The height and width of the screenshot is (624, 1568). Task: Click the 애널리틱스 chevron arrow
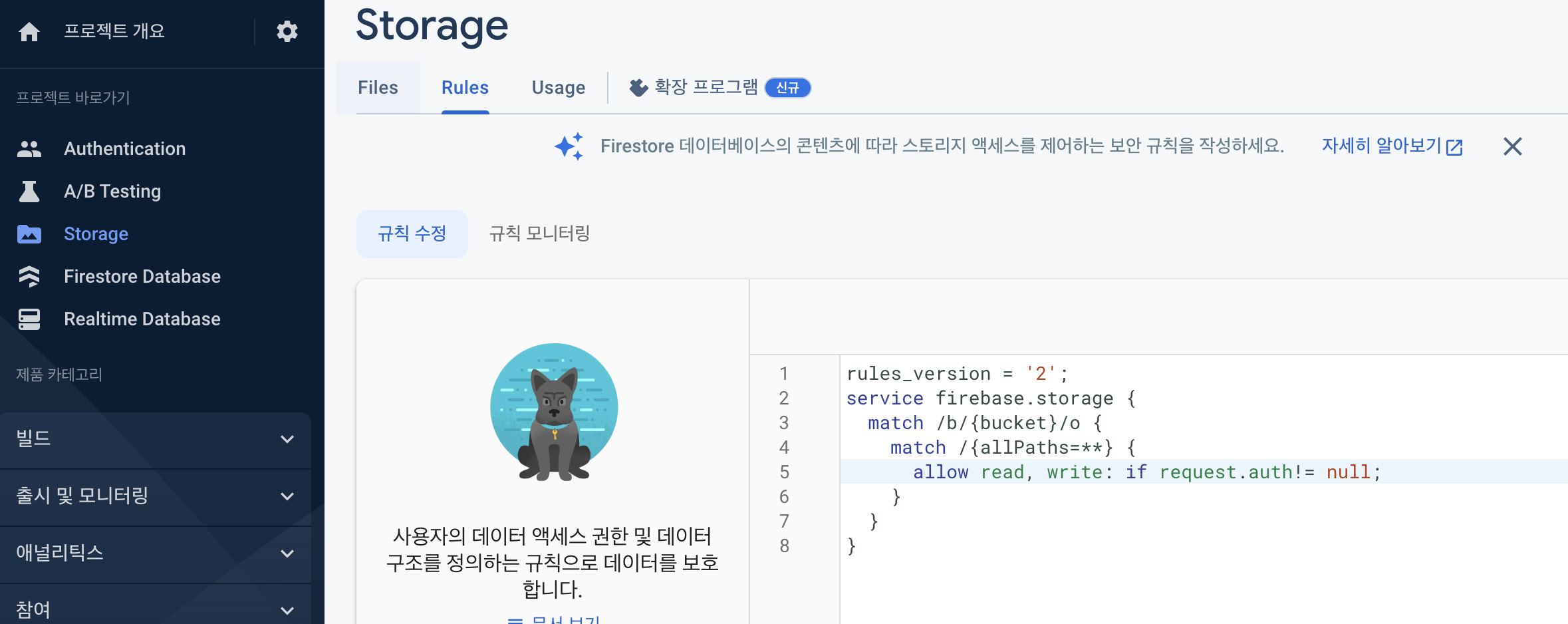click(287, 554)
